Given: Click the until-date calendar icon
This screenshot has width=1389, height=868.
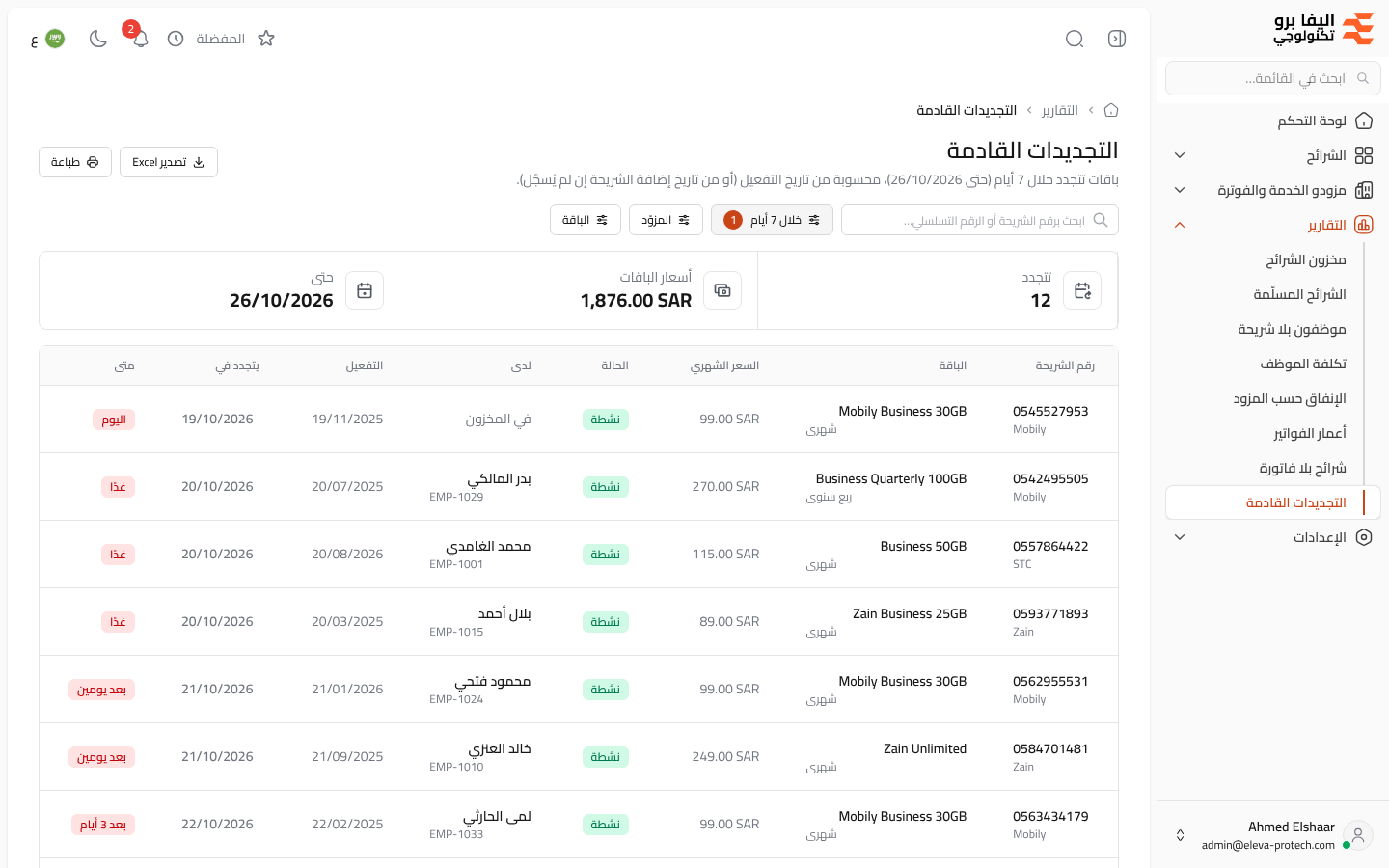Looking at the screenshot, I should coord(365,290).
